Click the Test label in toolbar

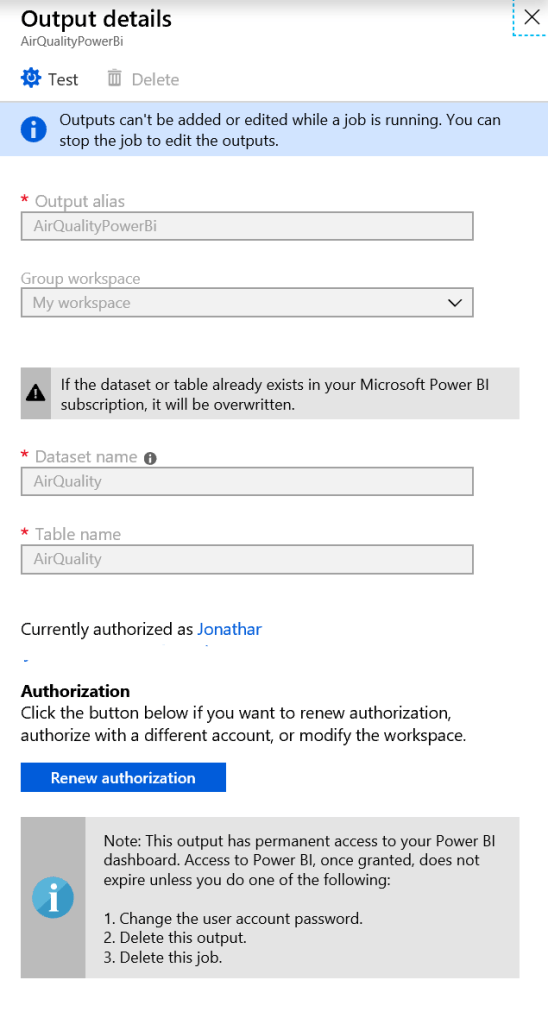[x=63, y=79]
